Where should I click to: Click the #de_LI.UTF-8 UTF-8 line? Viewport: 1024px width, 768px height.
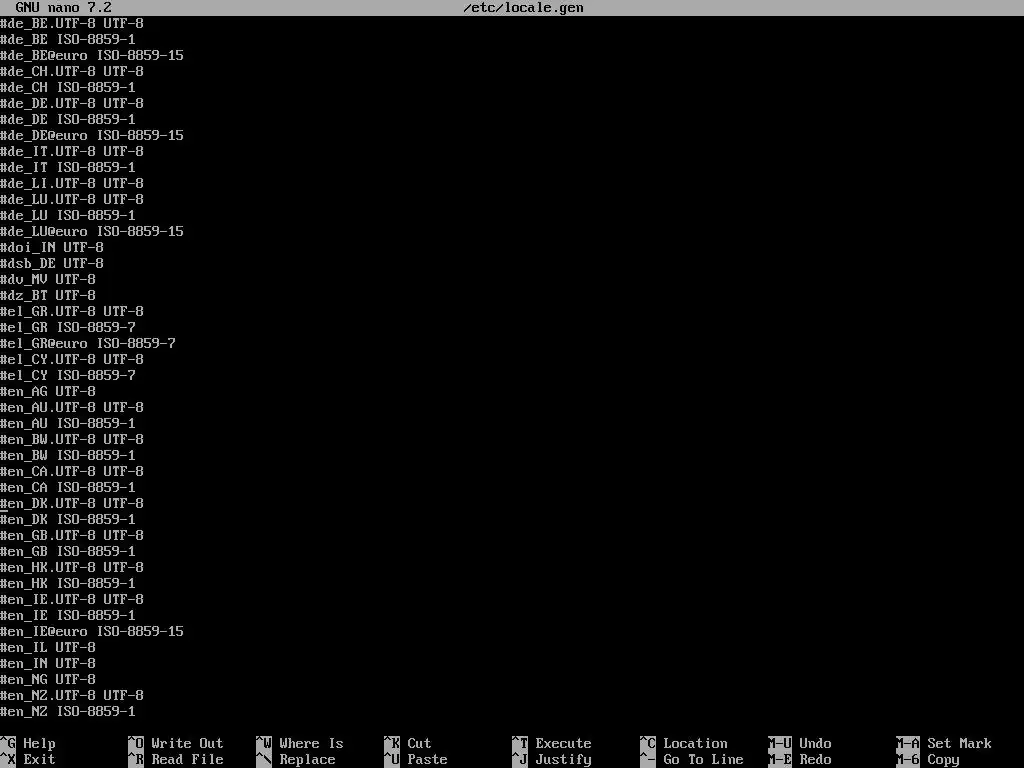[72, 184]
